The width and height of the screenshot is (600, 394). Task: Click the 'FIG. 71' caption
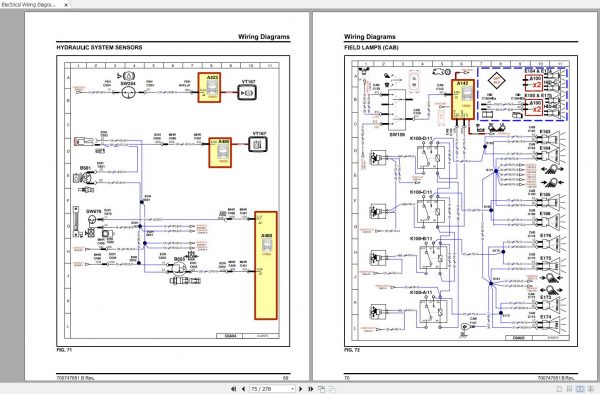(x=64, y=350)
